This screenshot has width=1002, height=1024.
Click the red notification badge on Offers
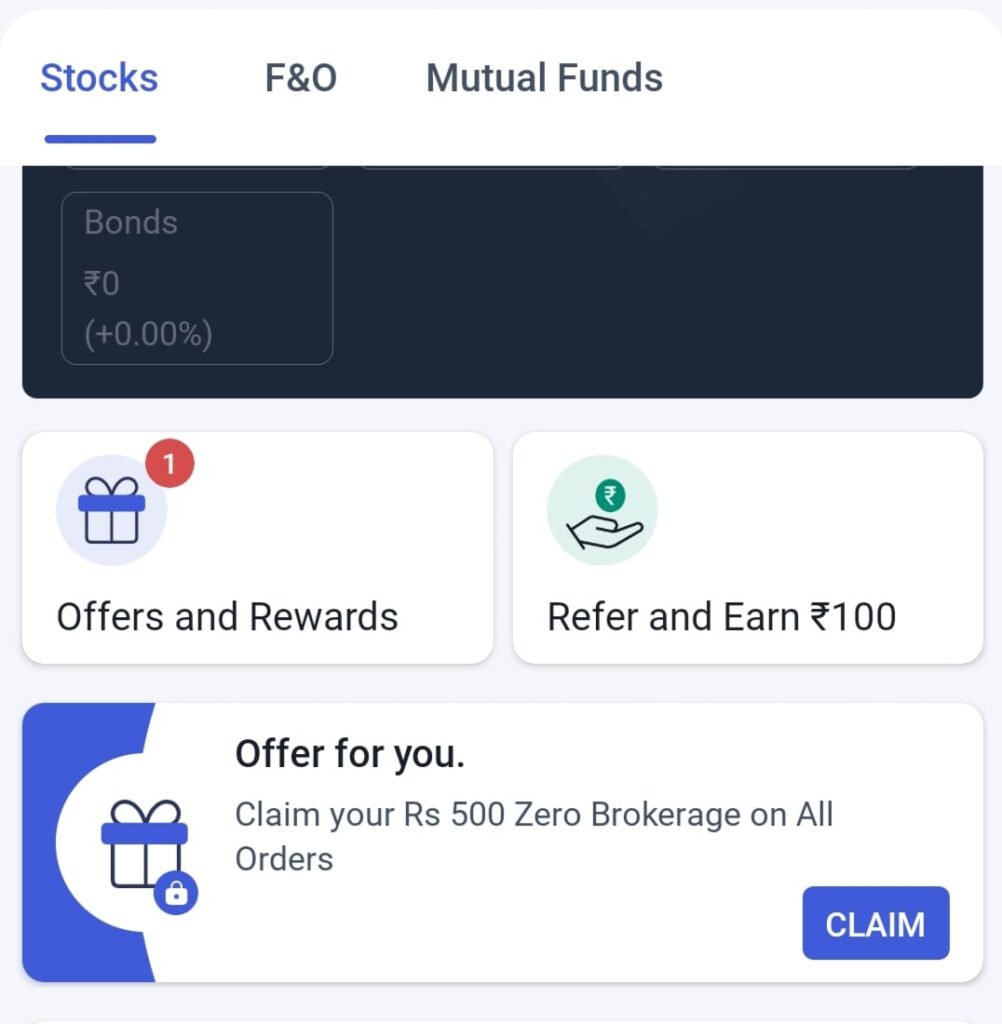click(169, 463)
